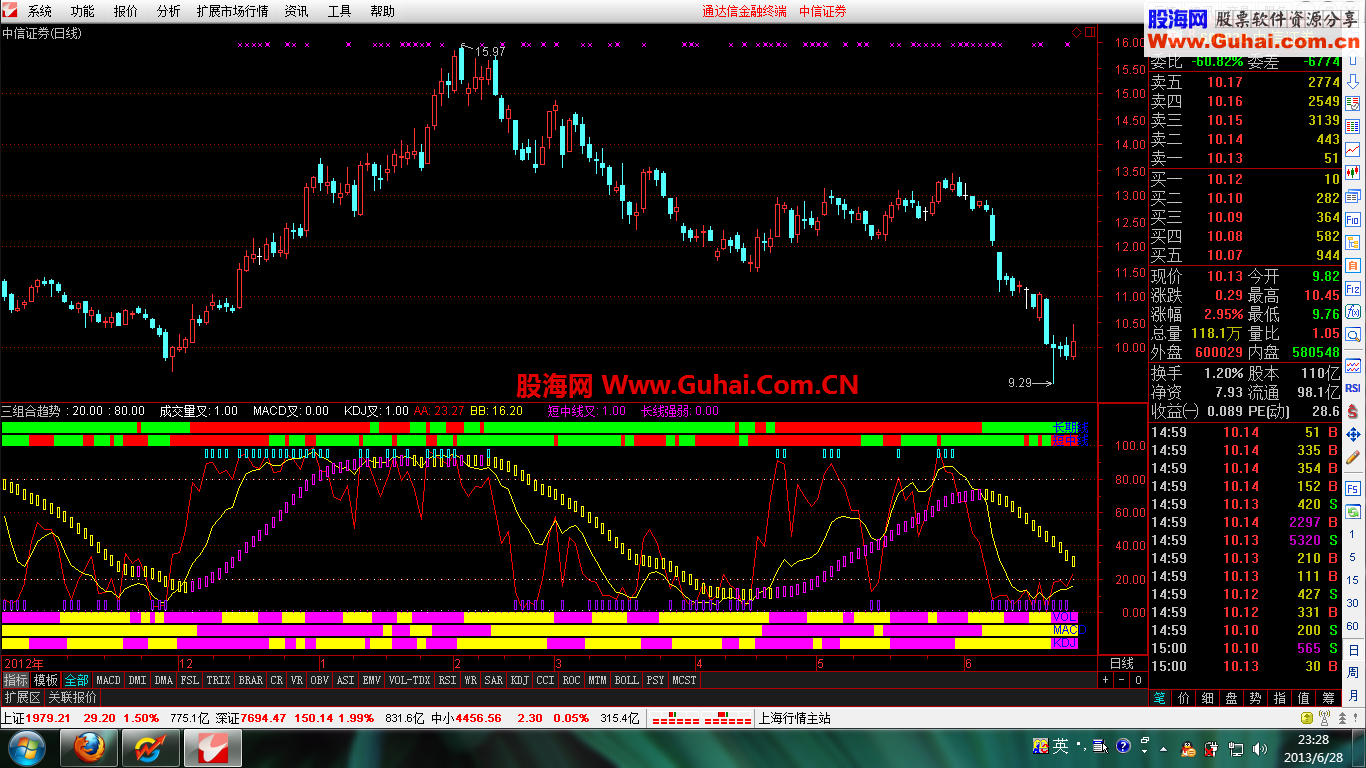Open the 系统 menu
The width and height of the screenshot is (1366, 768).
pos(40,11)
